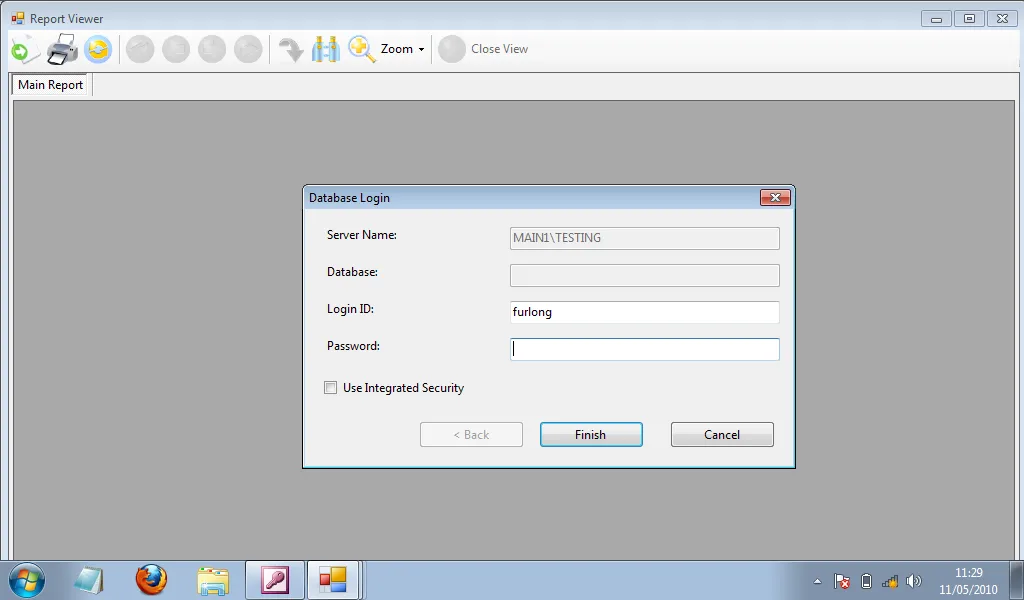
Task: Click the Report Viewer app taskbar icon
Action: pyautogui.click(x=333, y=580)
